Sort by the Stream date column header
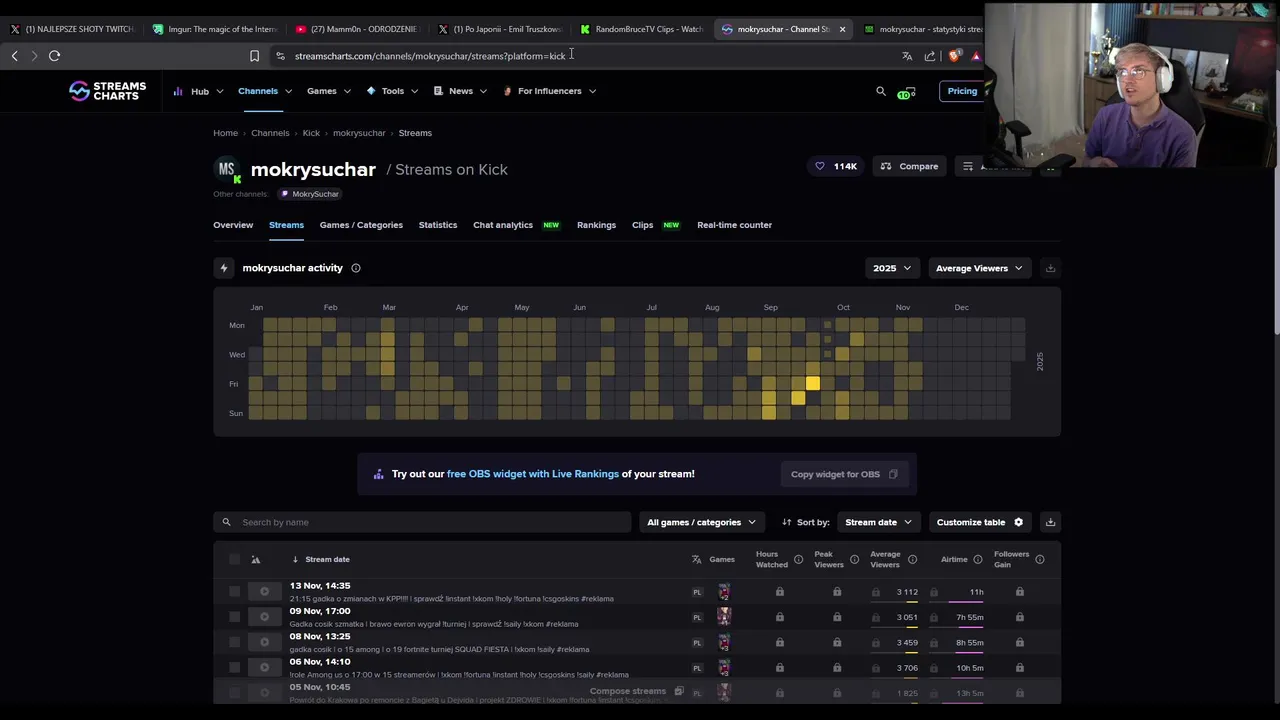This screenshot has height=720, width=1280. click(x=327, y=560)
